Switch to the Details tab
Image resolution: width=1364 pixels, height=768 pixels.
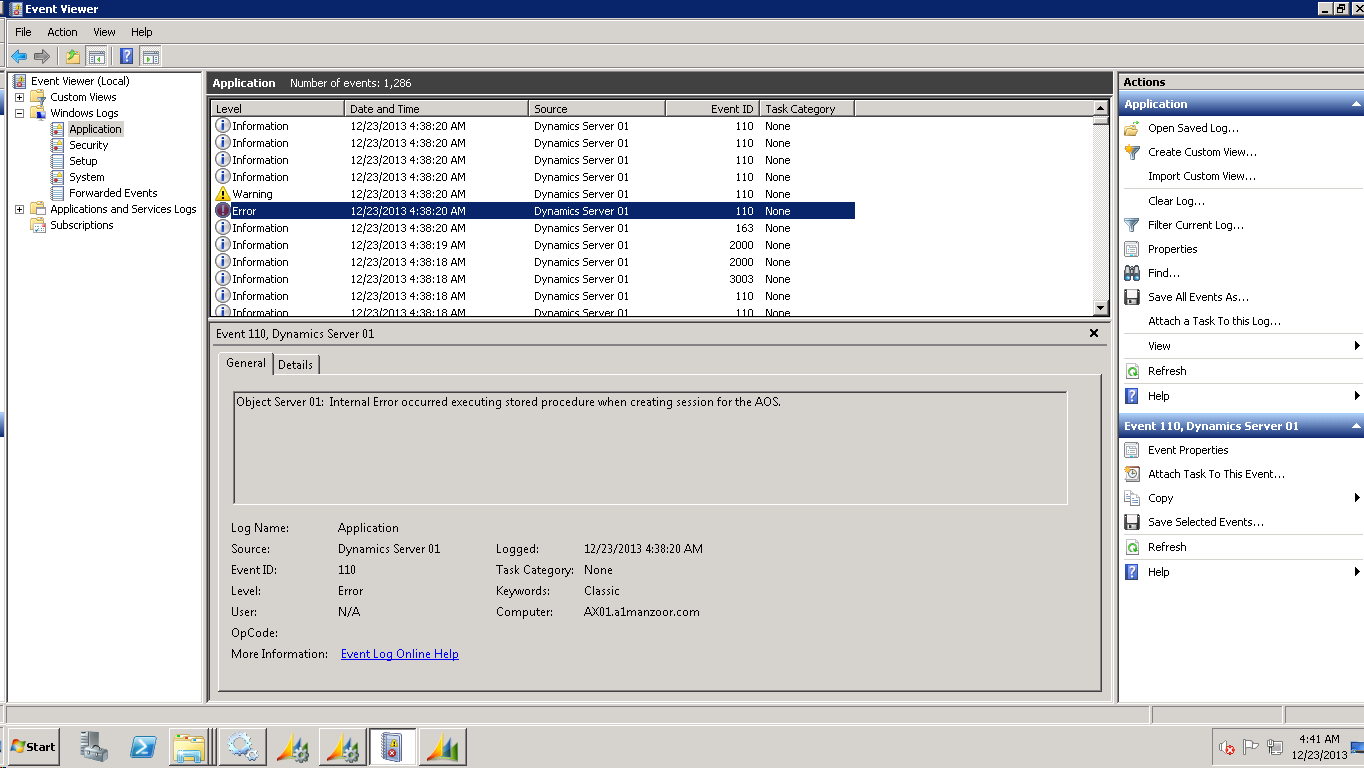295,364
